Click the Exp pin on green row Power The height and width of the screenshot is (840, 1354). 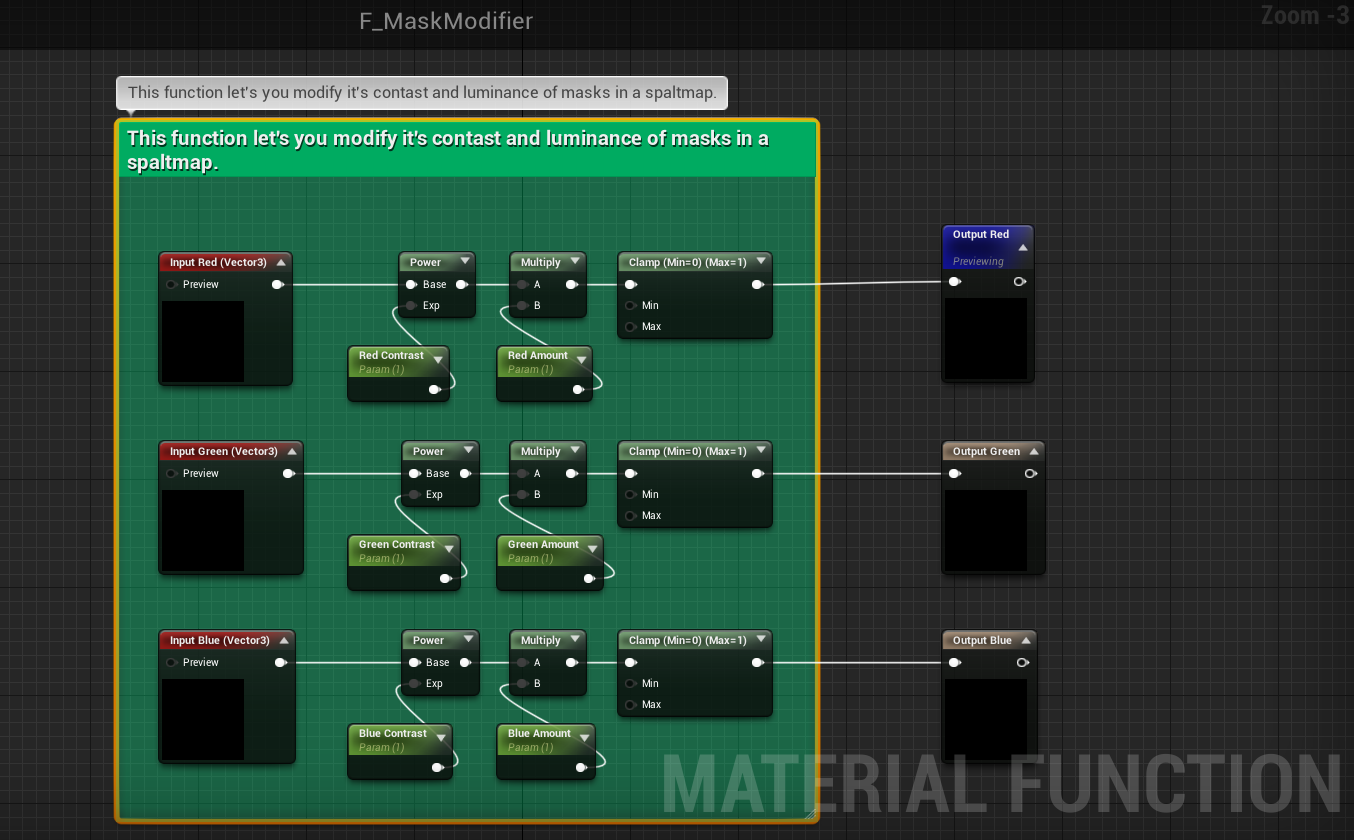pos(414,495)
